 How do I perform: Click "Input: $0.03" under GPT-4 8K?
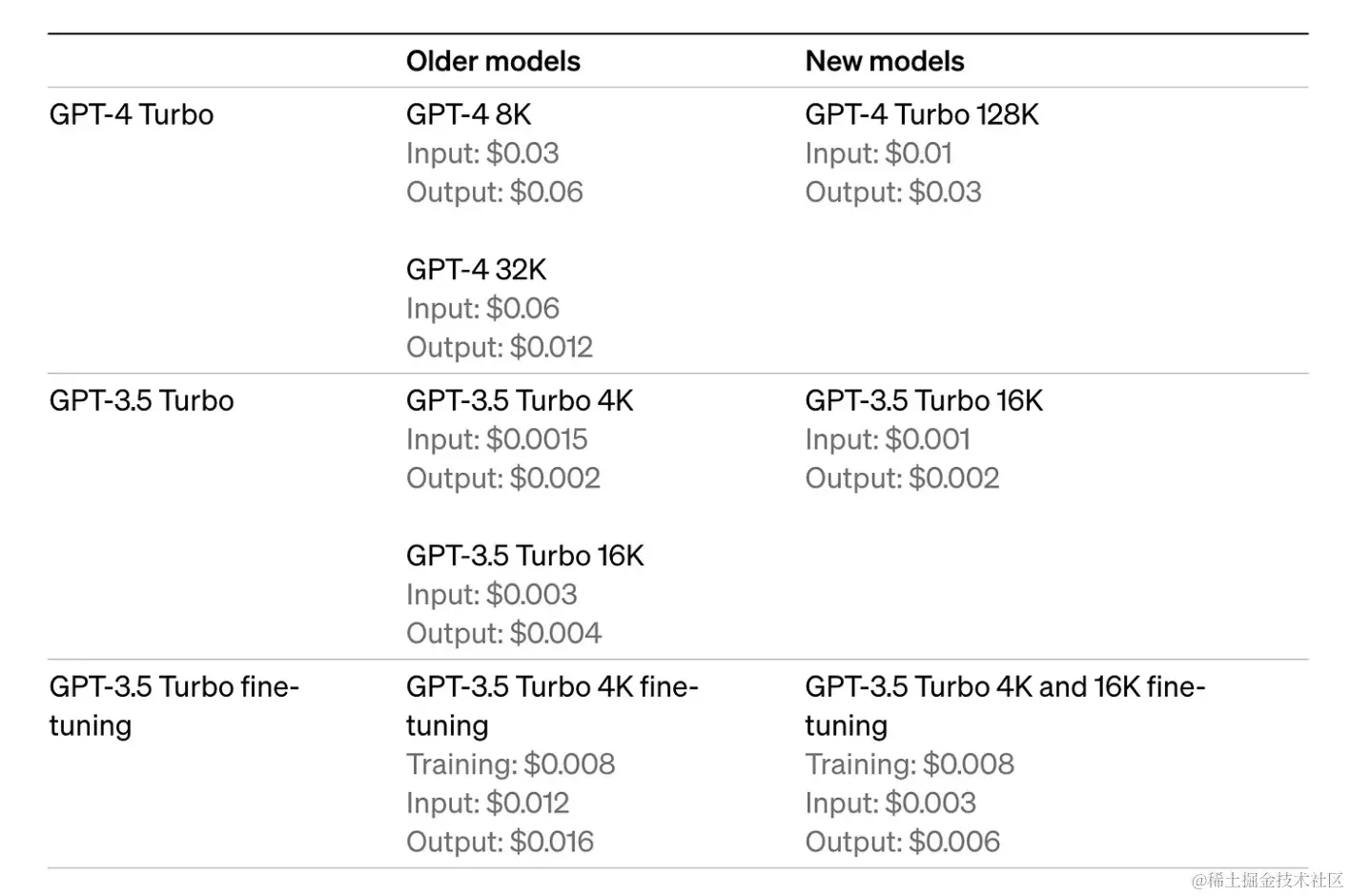point(482,153)
